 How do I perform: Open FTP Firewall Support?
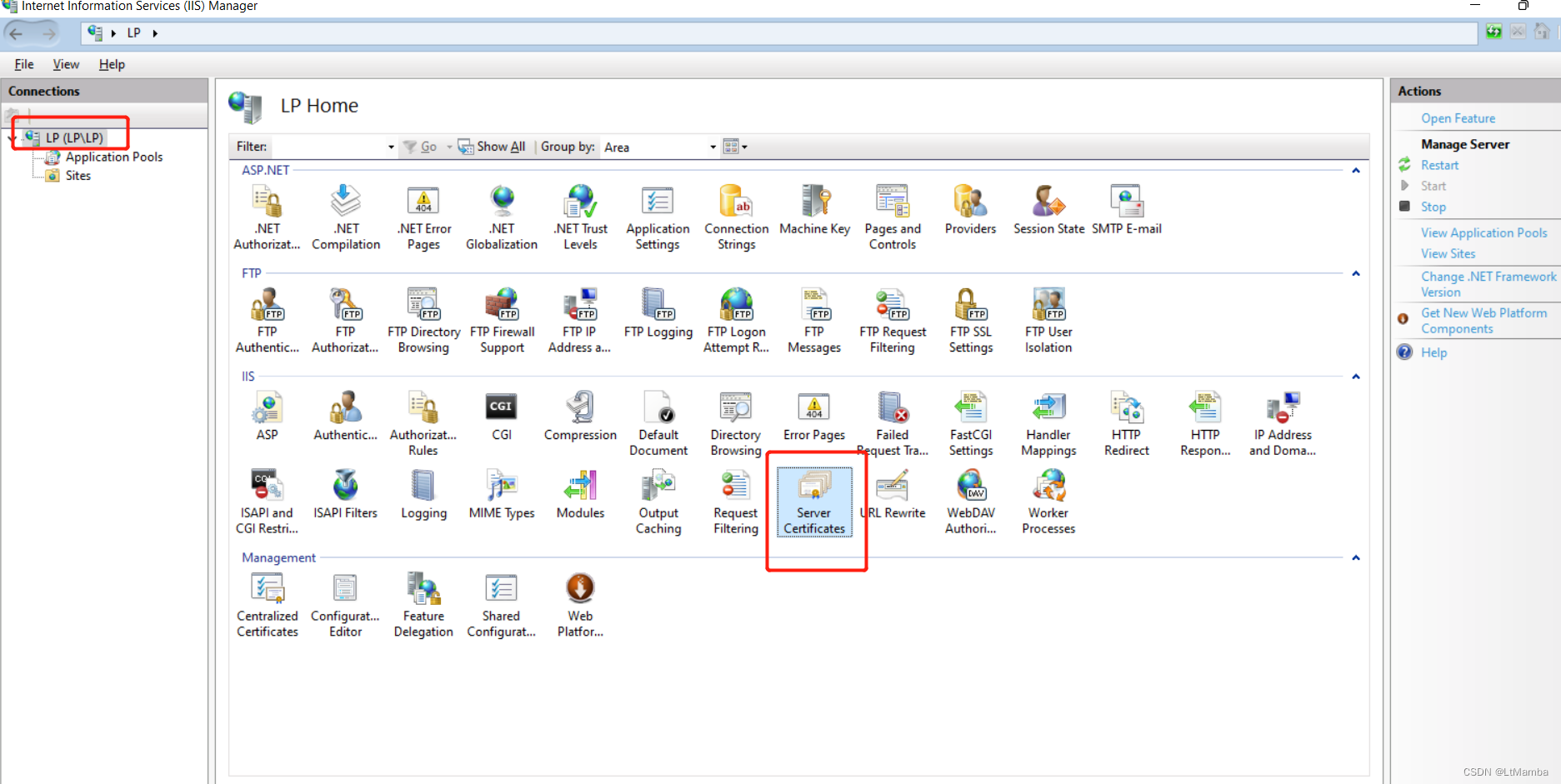(x=502, y=322)
